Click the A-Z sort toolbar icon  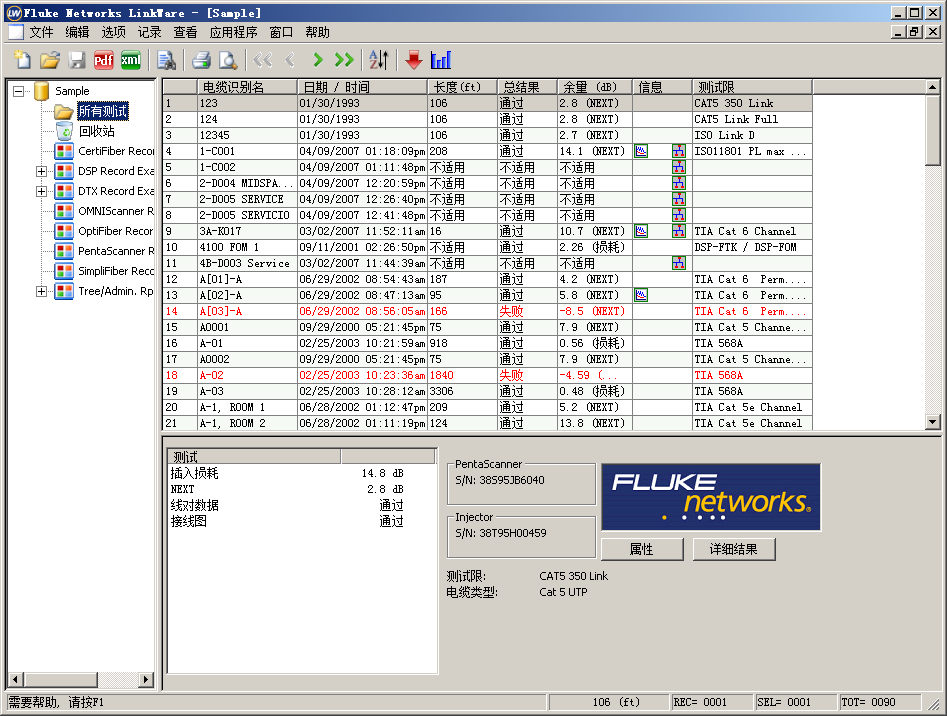point(379,60)
